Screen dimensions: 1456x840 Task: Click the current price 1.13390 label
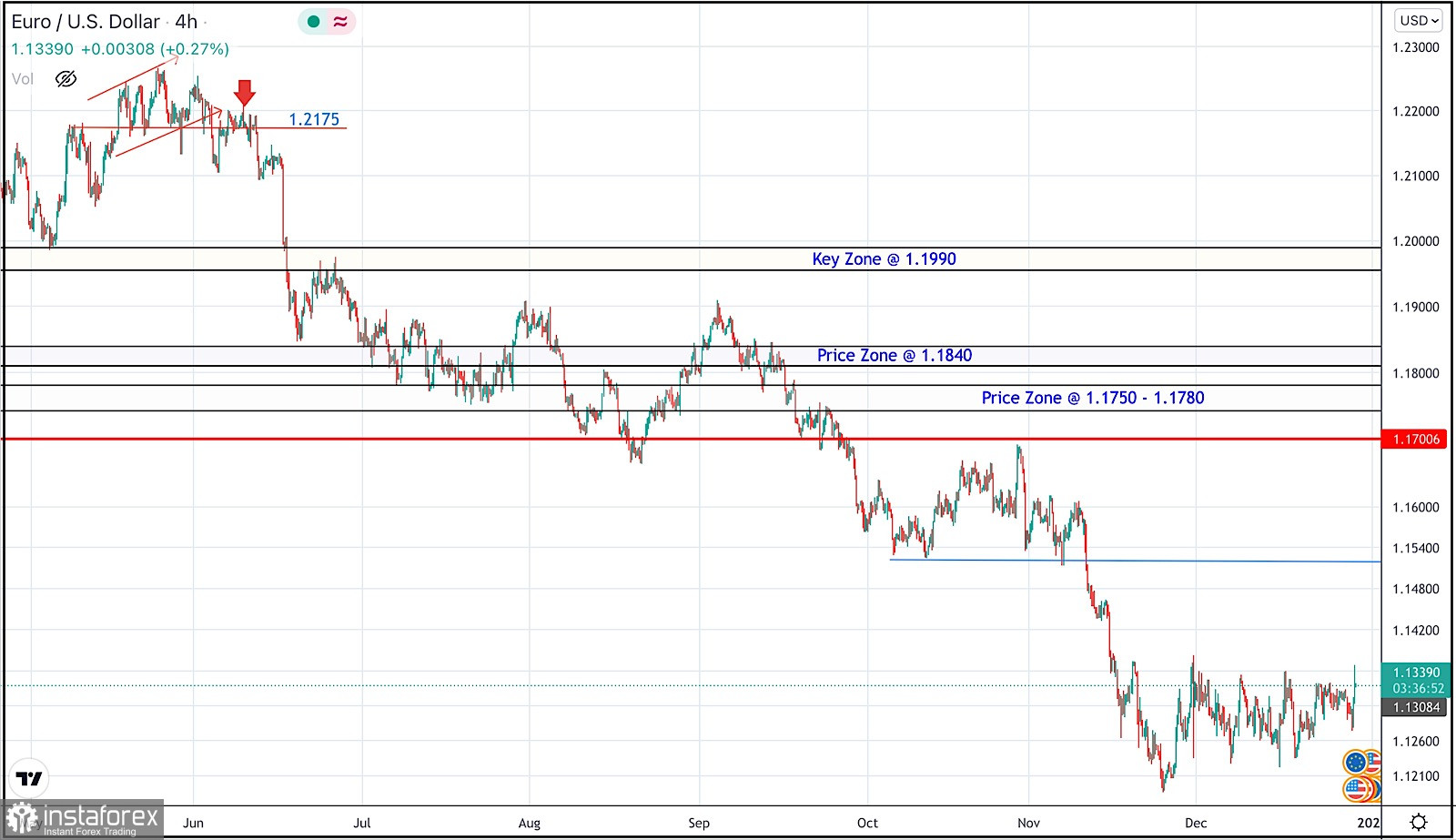1417,673
